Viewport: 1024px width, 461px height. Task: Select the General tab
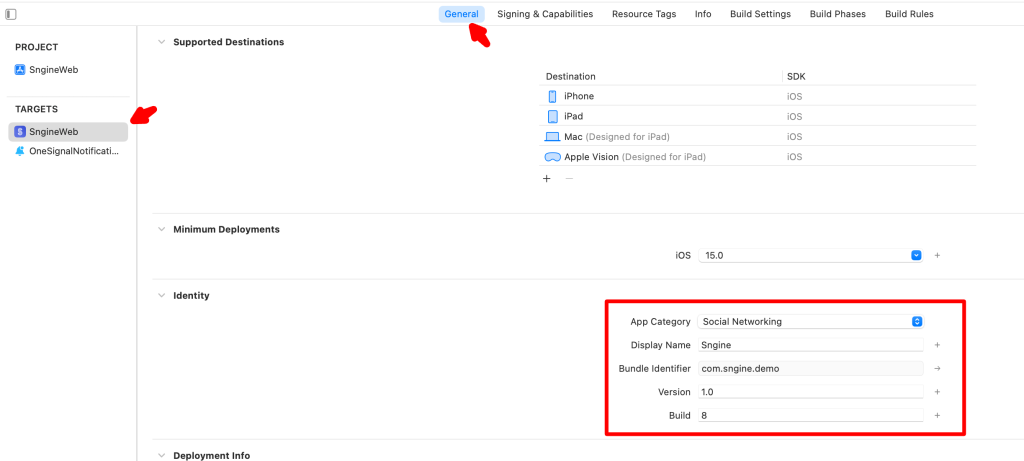462,14
